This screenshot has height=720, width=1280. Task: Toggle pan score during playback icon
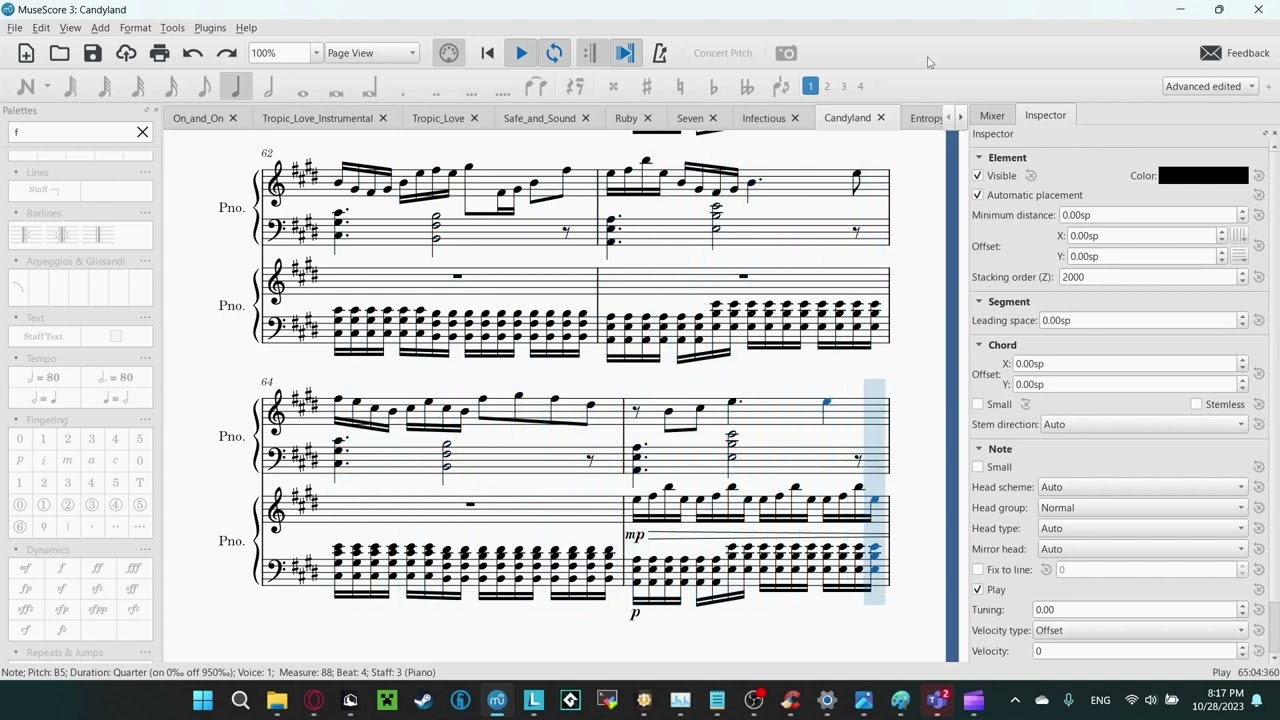coord(625,53)
